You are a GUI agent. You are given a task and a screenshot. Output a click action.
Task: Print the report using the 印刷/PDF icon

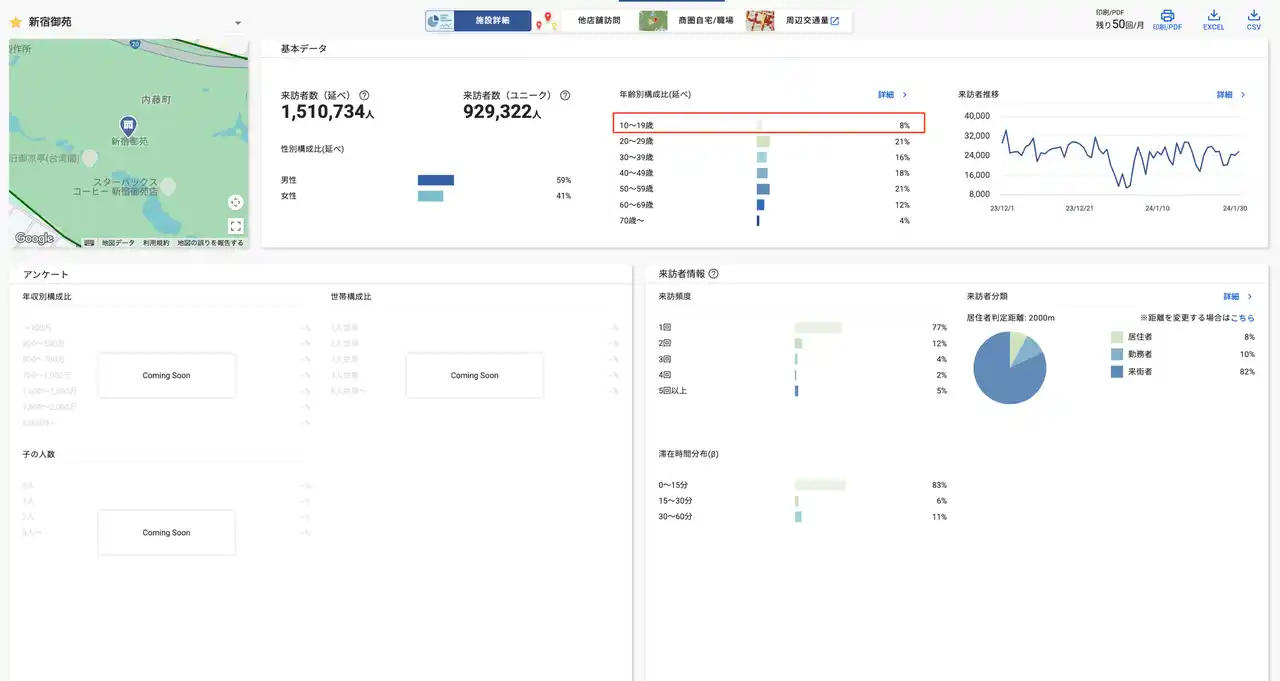point(1167,17)
